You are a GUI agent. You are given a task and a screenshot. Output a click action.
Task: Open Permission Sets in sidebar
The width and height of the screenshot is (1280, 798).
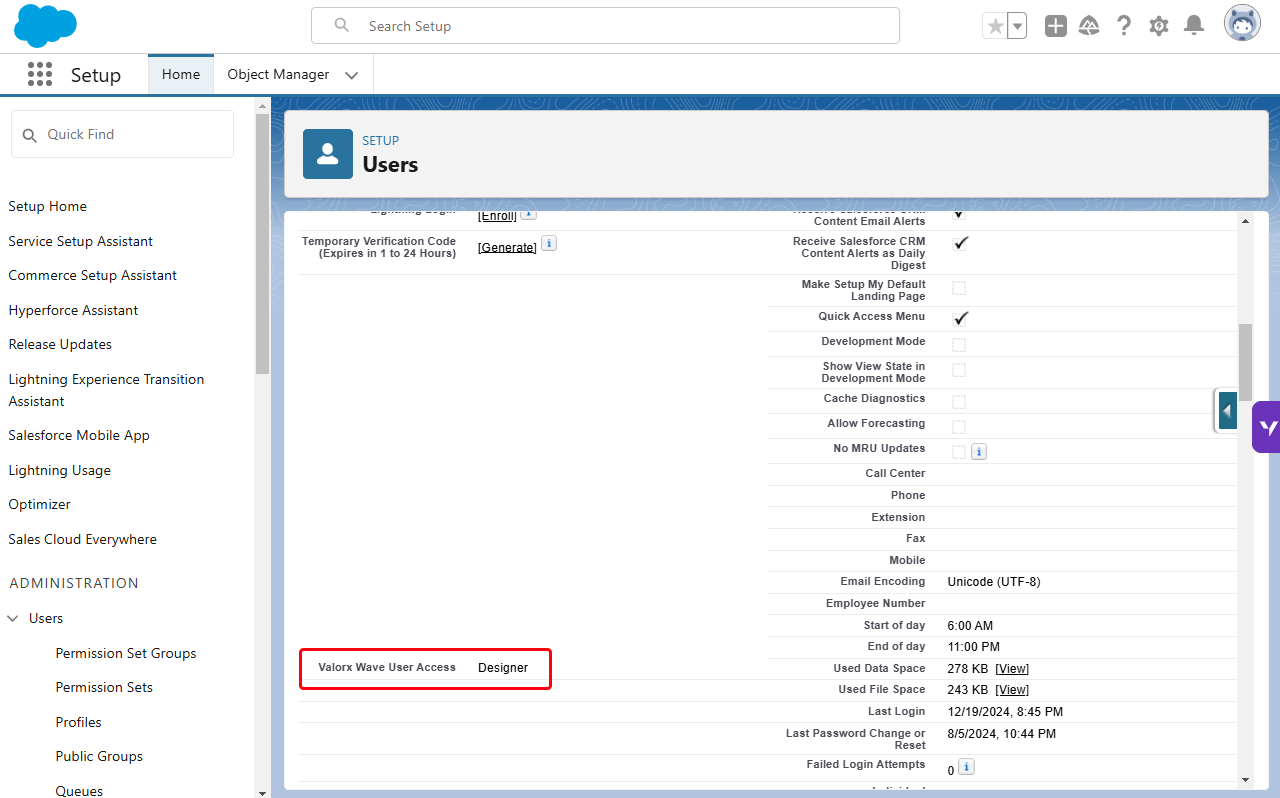pyautogui.click(x=104, y=687)
